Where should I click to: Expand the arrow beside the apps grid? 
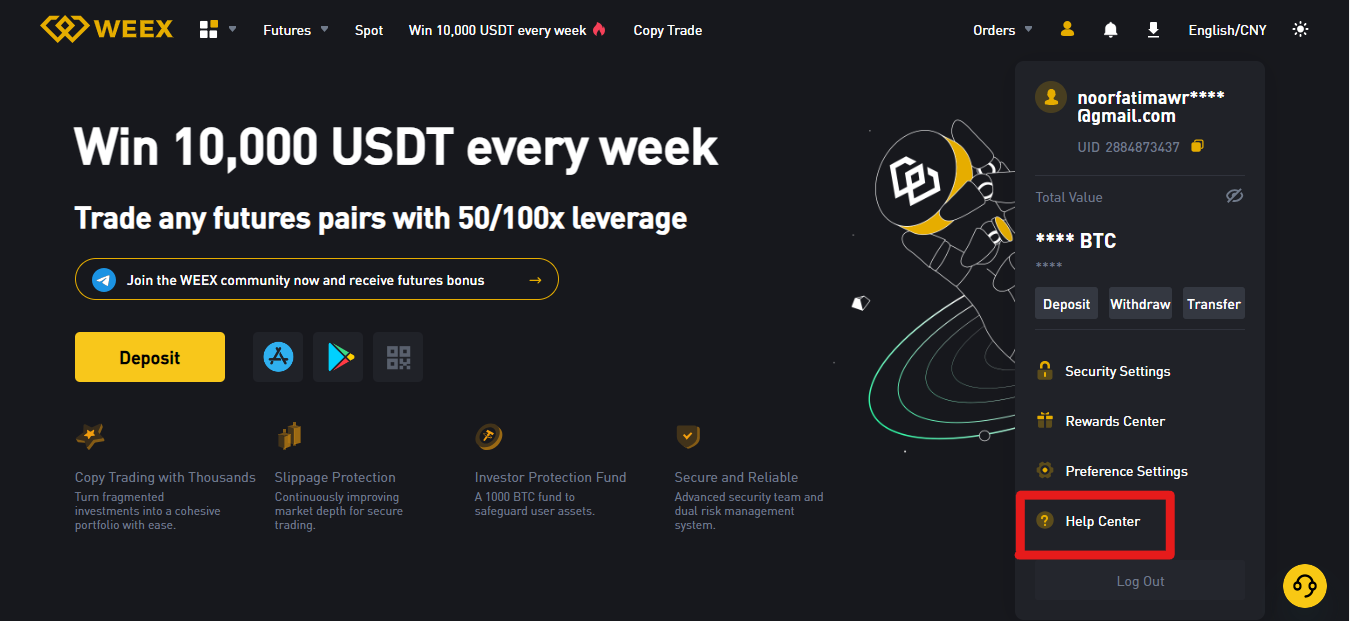[x=232, y=29]
